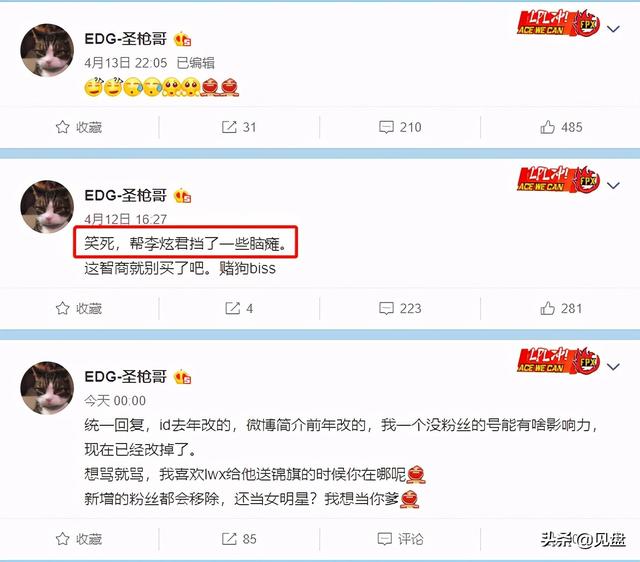The image size is (640, 562).
Task: Open the cat avatar on the third post
Action: [47, 388]
